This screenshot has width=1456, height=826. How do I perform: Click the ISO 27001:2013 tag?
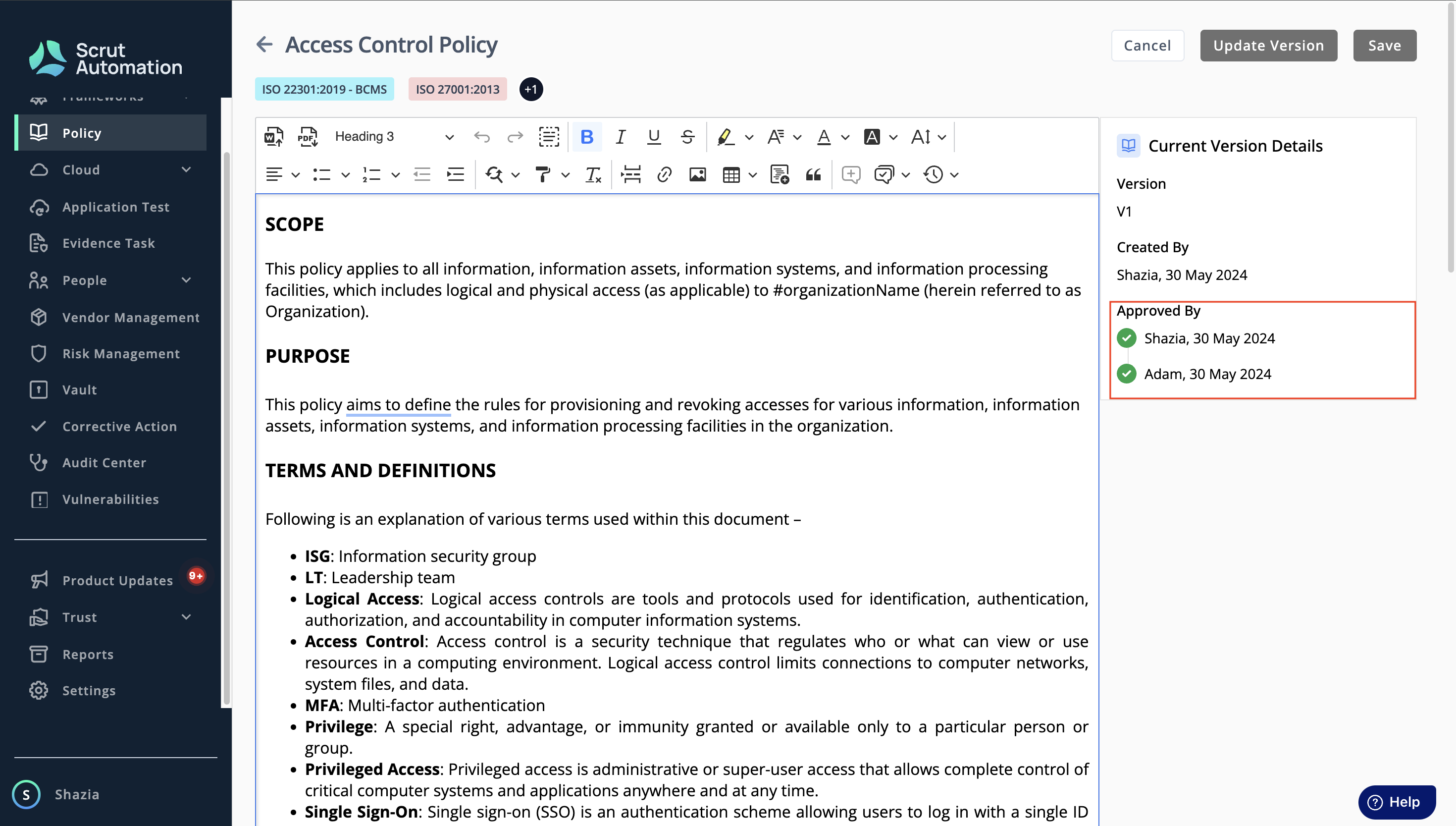(x=458, y=89)
